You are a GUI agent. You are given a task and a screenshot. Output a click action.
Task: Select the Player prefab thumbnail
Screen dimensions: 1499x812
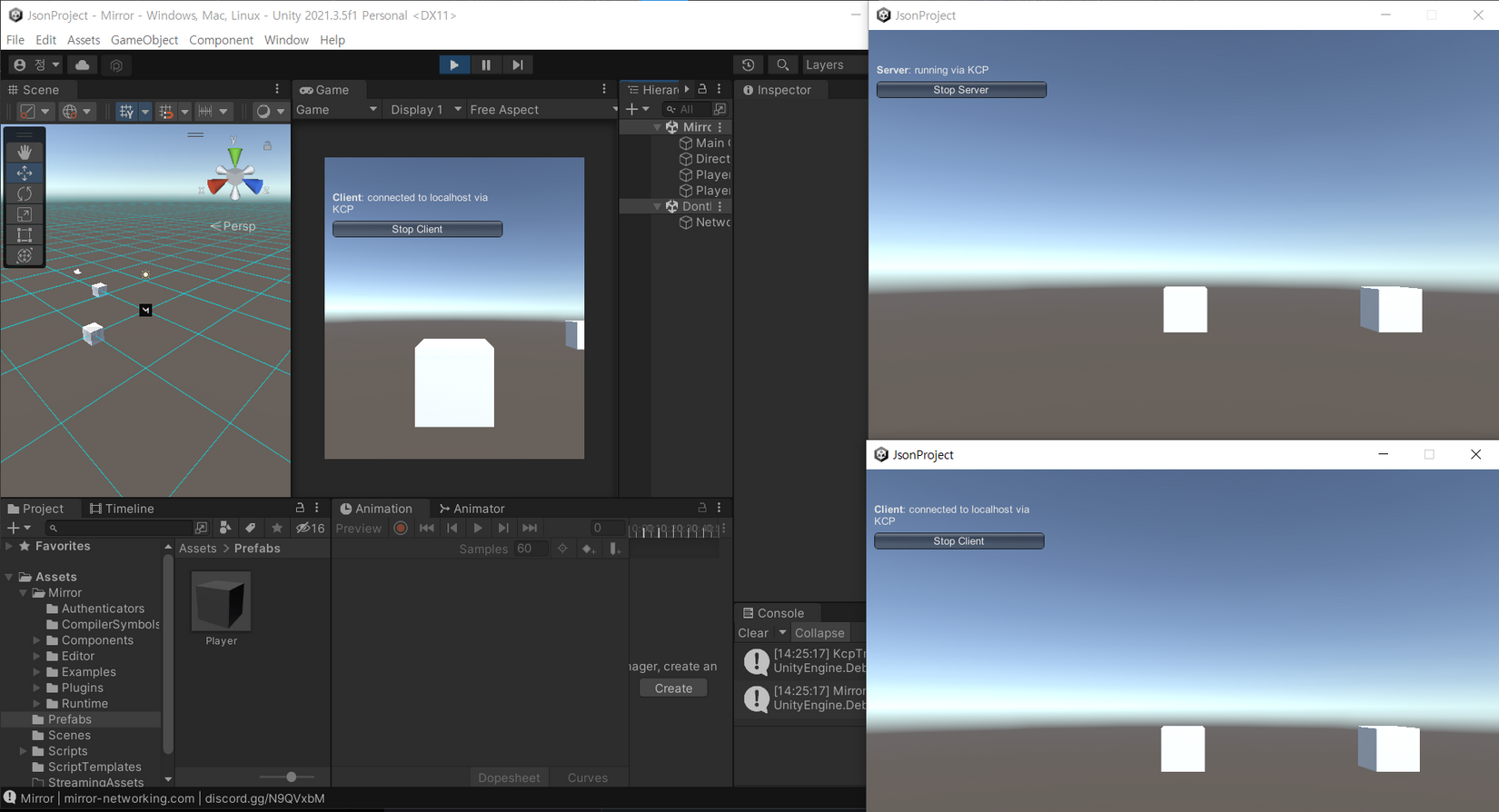tap(221, 601)
